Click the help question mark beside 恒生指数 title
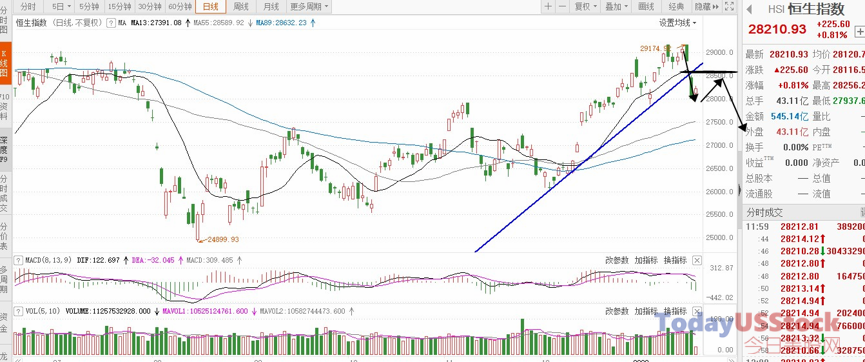 (x=111, y=23)
